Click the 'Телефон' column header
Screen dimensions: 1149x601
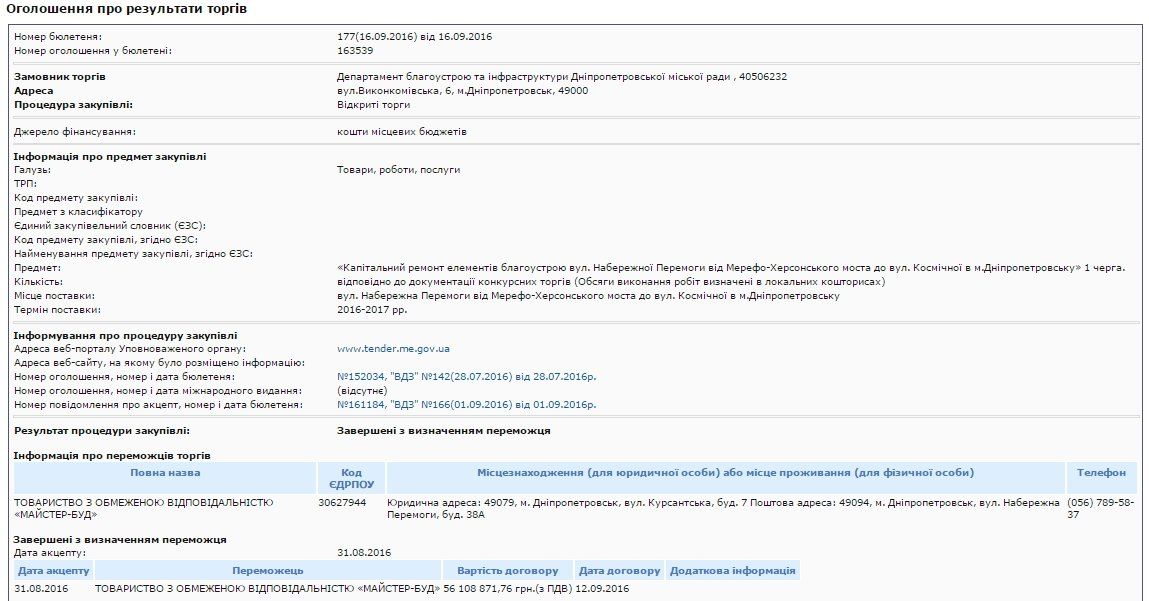1101,472
